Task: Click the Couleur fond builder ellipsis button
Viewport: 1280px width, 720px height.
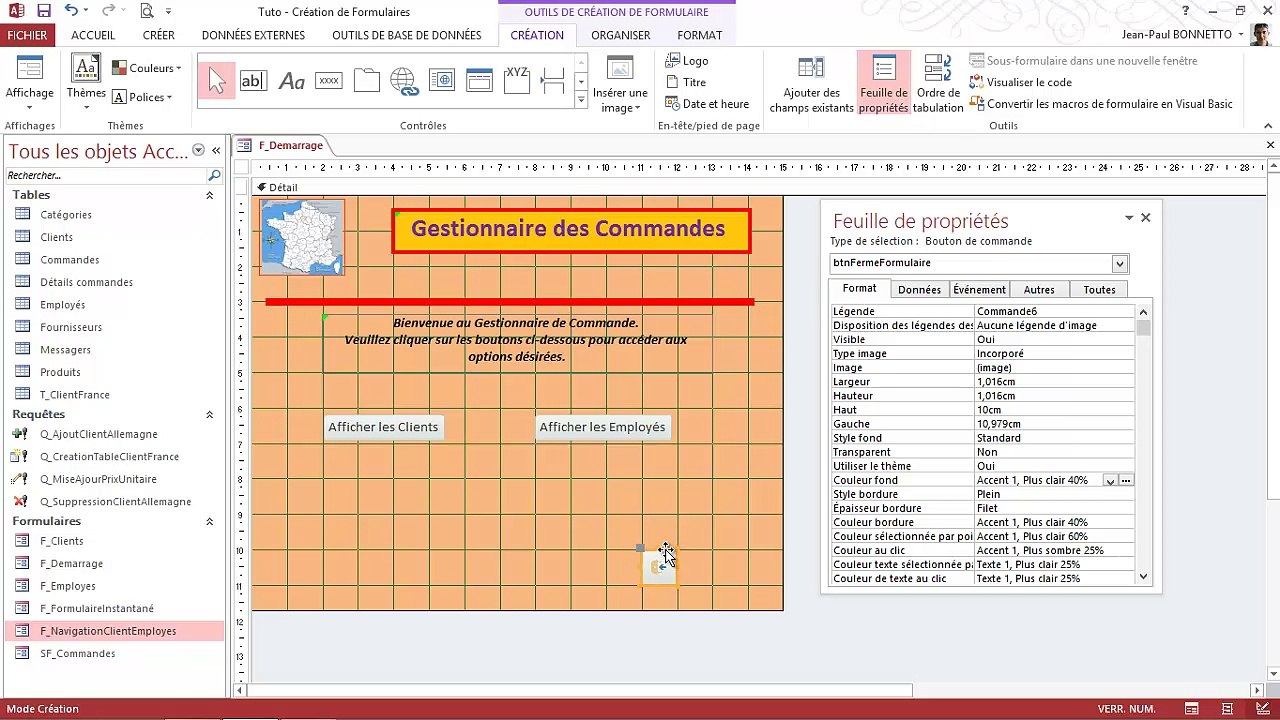Action: [1126, 481]
